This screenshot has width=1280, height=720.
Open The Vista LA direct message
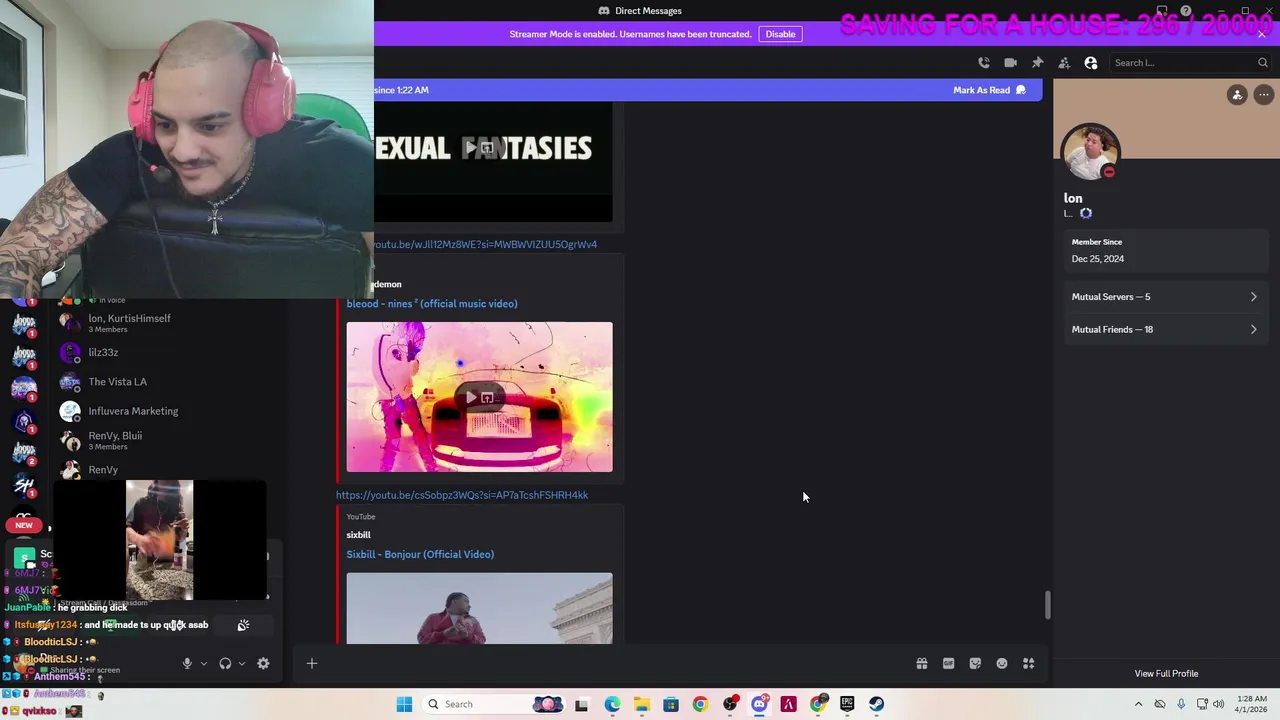point(165,382)
